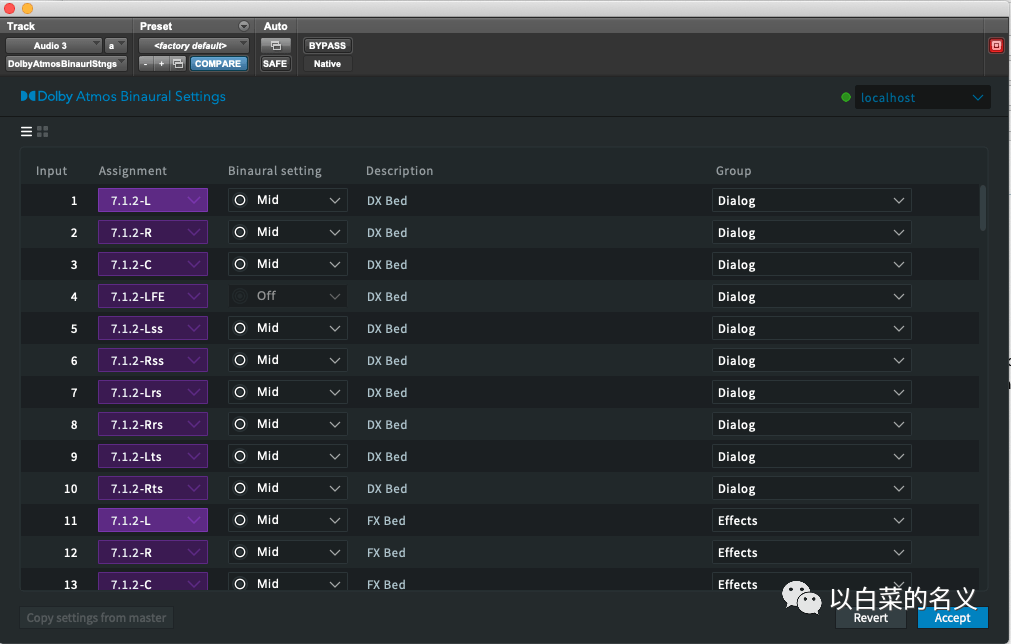Close the plug-in window red button
The image size is (1011, 644).
(x=9, y=8)
